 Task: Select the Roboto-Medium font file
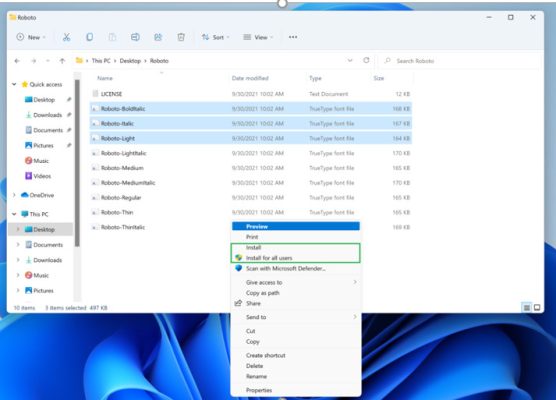[x=250, y=168]
